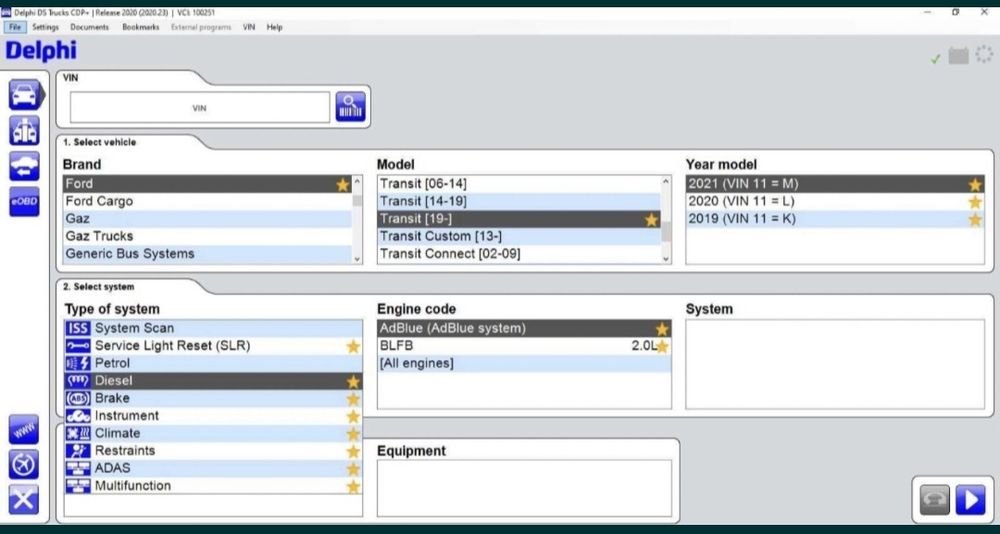Open the Documents menu
Viewport: 1000px width, 534px height.
coord(89,27)
